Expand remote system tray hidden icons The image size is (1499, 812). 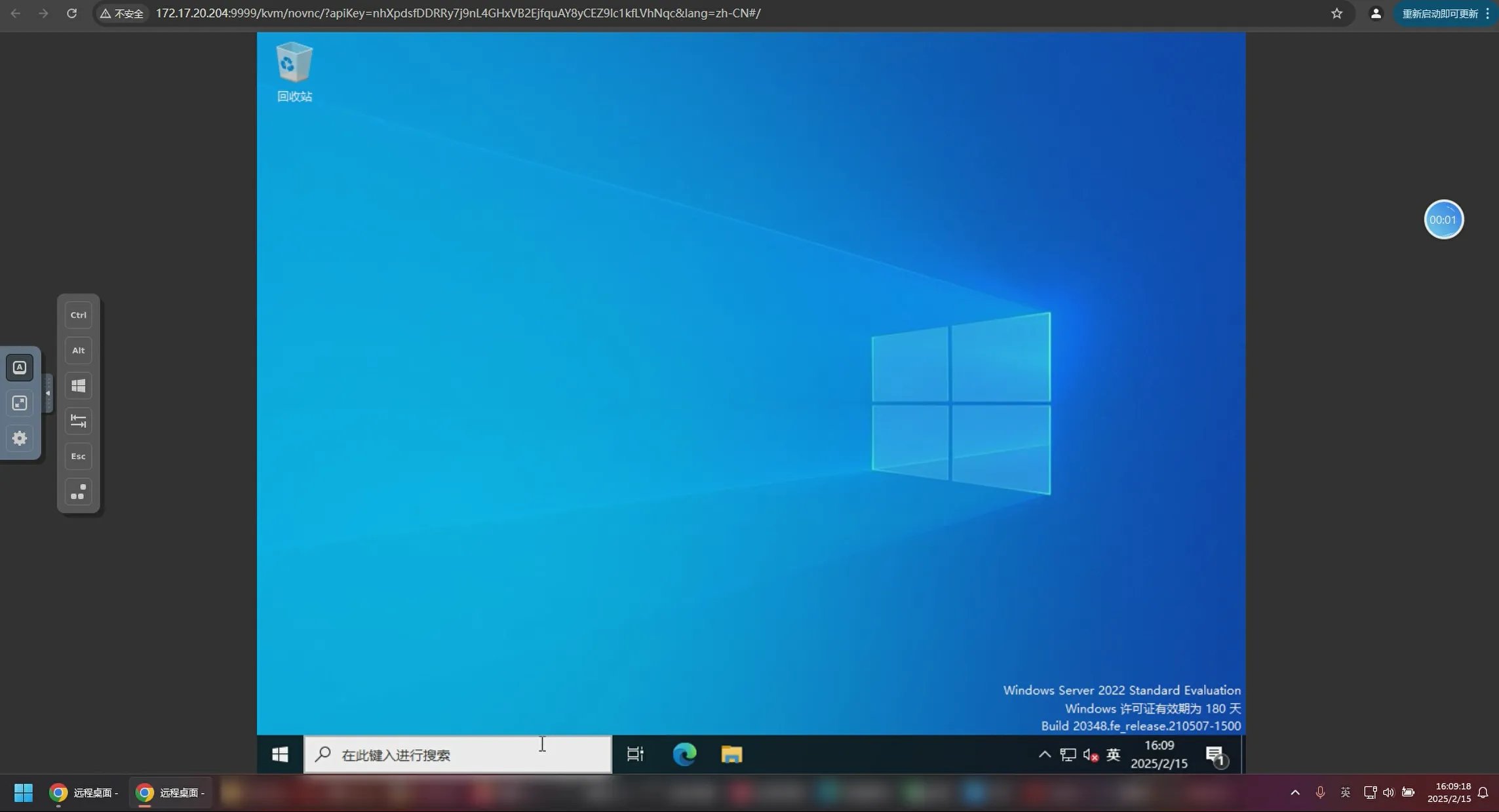[1045, 754]
